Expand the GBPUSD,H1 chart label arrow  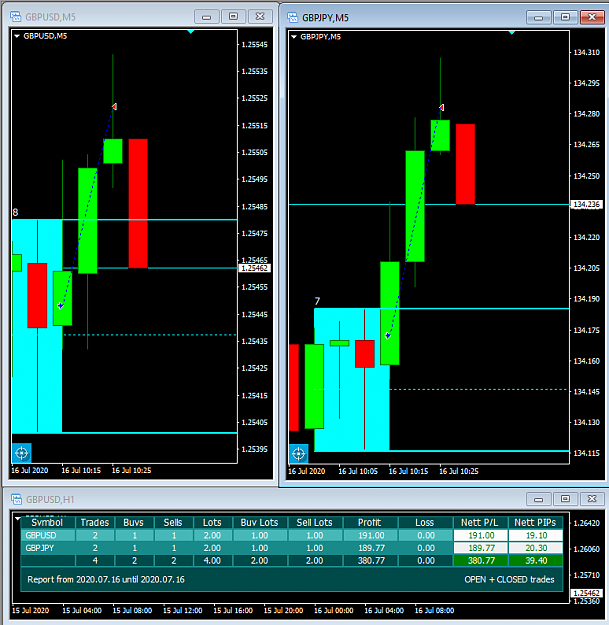[17, 519]
